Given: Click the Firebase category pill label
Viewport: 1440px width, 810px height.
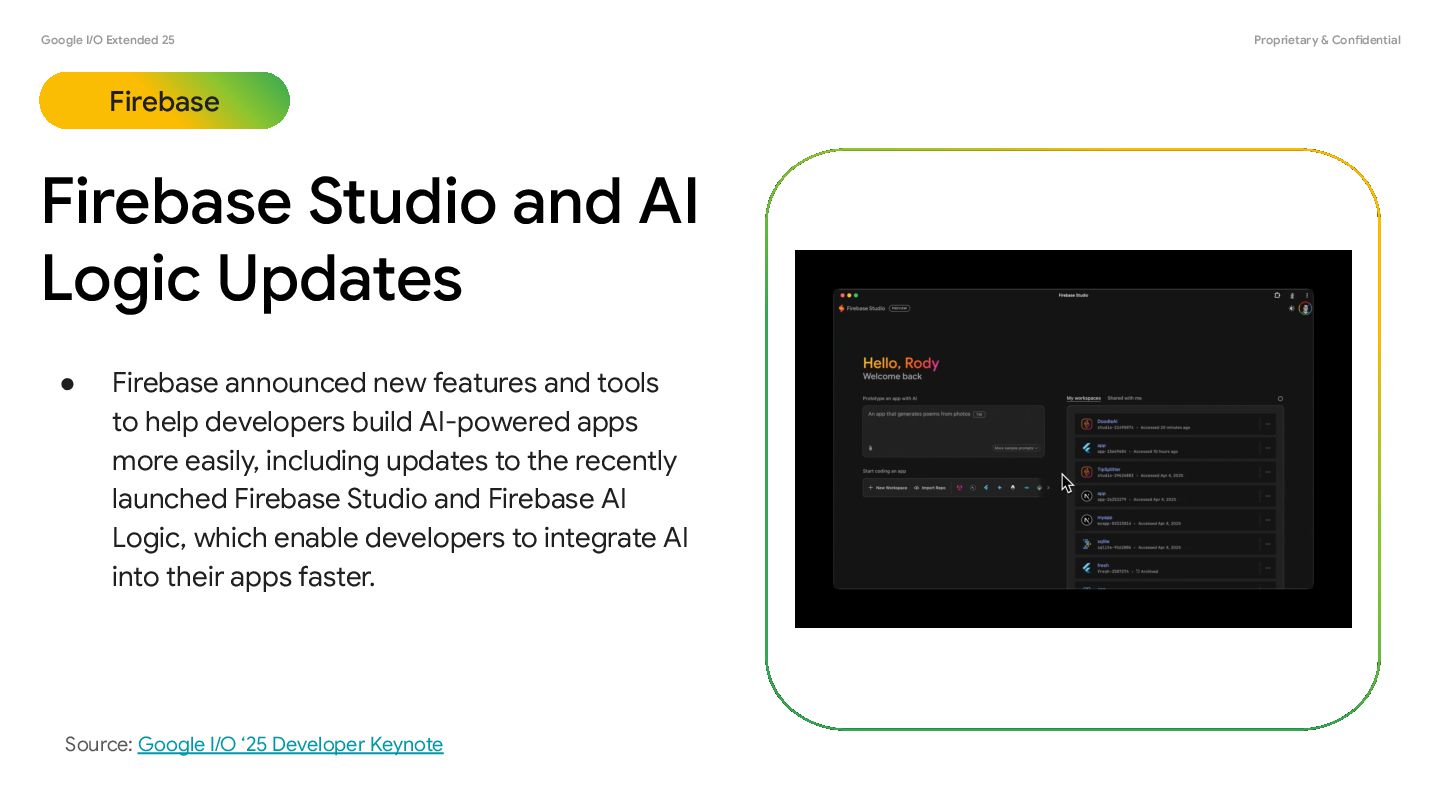Looking at the screenshot, I should click(x=164, y=101).
